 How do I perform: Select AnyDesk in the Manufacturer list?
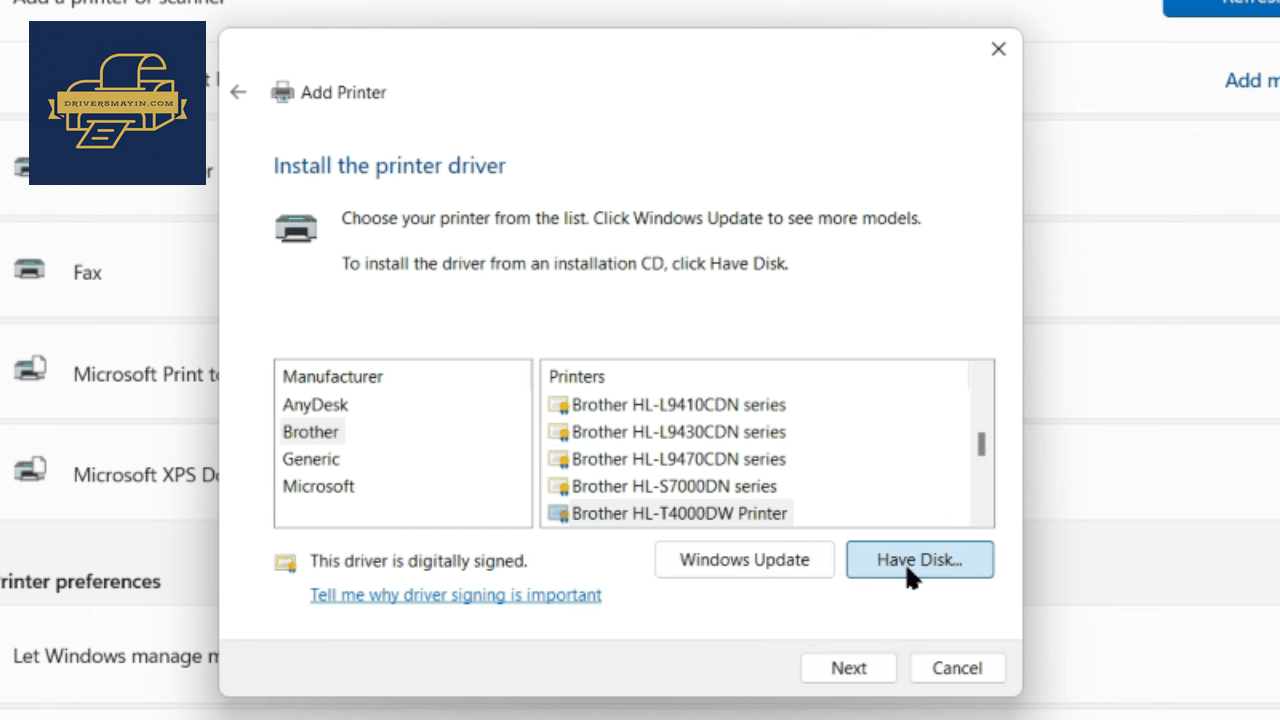(x=315, y=405)
